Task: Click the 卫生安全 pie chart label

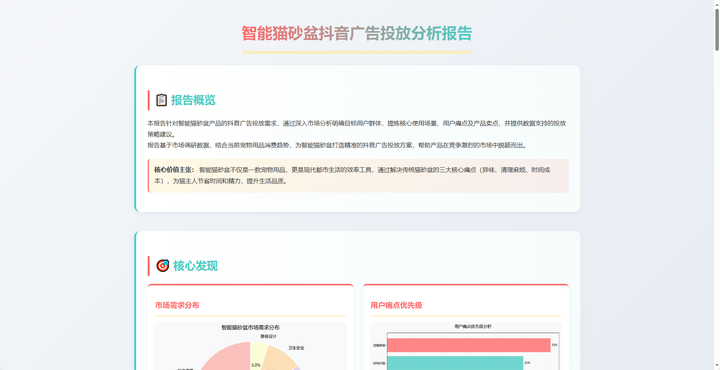Action: pos(296,348)
